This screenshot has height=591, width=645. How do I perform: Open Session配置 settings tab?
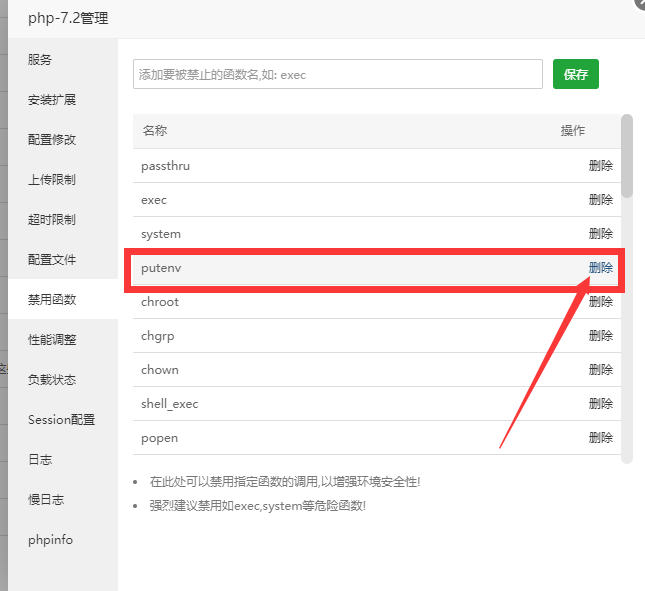tap(62, 420)
